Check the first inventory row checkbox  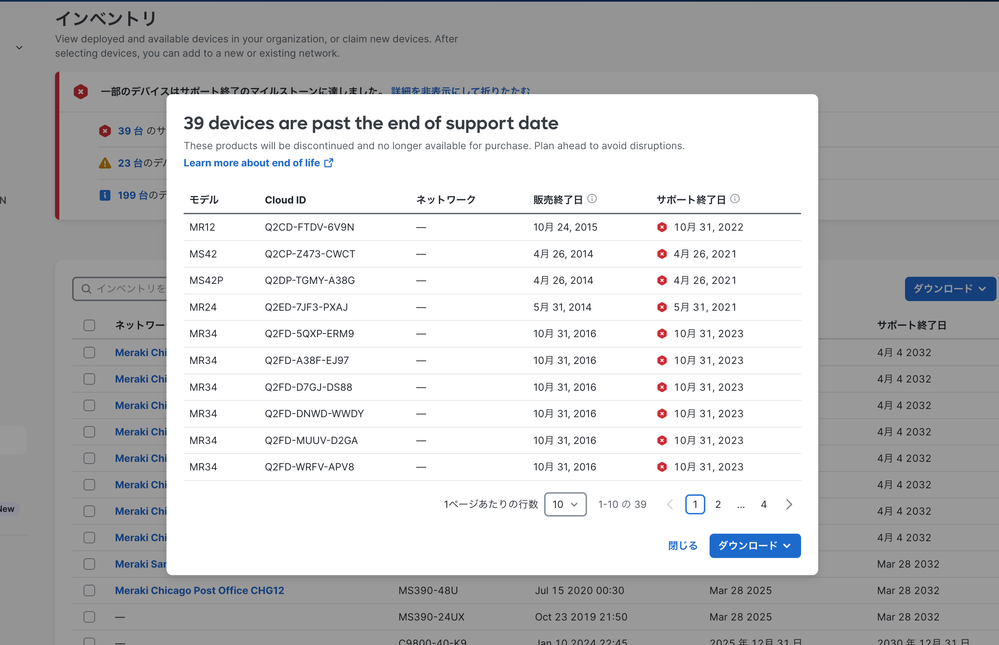[89, 352]
